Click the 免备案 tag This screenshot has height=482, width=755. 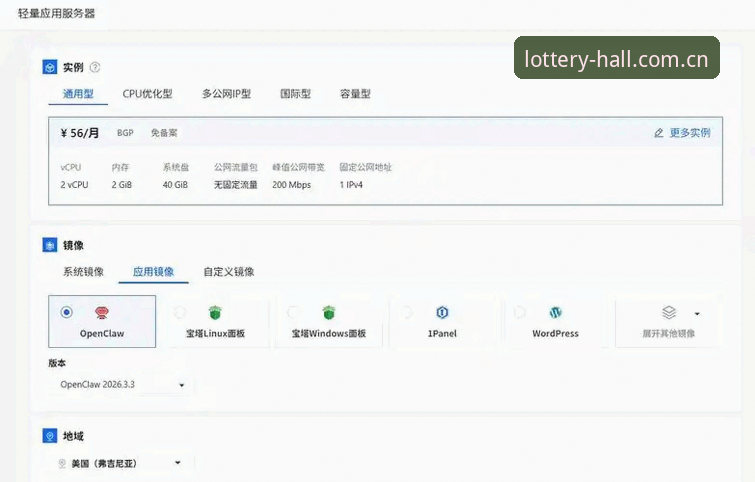164,133
